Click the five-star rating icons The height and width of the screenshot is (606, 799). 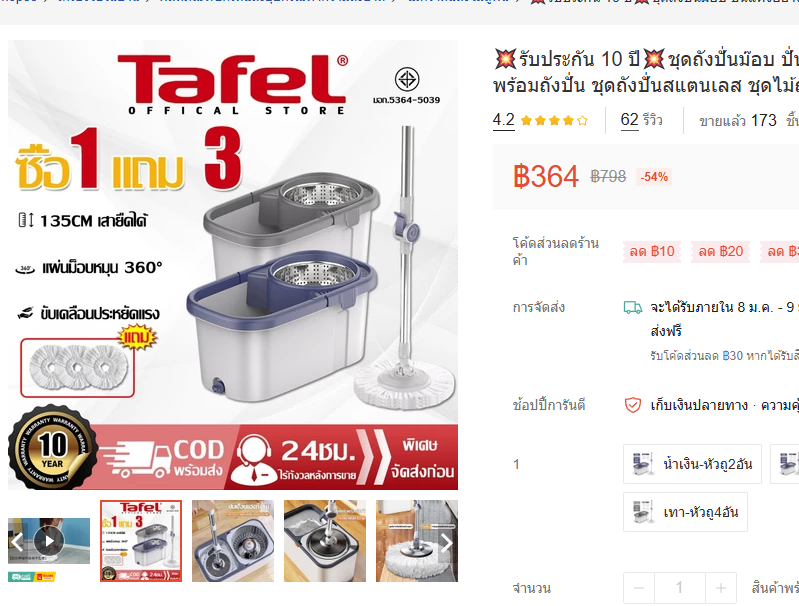554,121
